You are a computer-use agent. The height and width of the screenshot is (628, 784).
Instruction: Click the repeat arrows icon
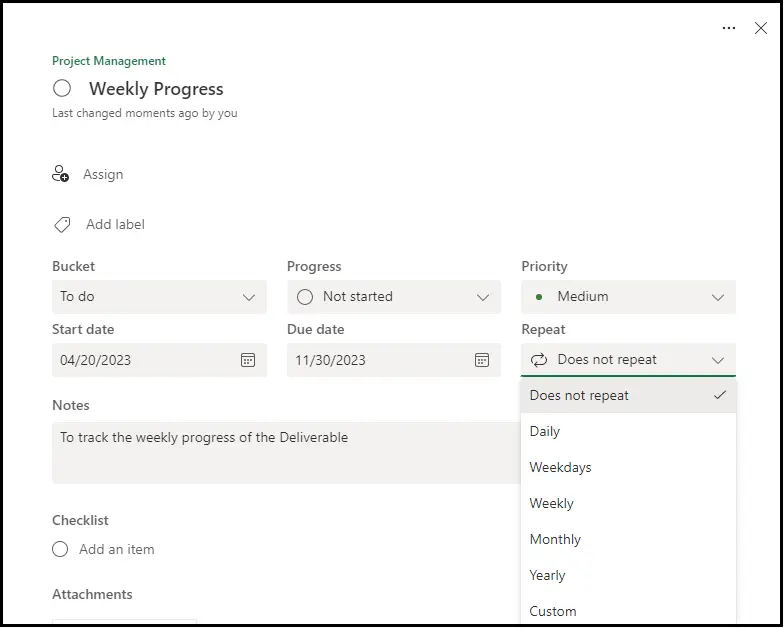pos(539,360)
